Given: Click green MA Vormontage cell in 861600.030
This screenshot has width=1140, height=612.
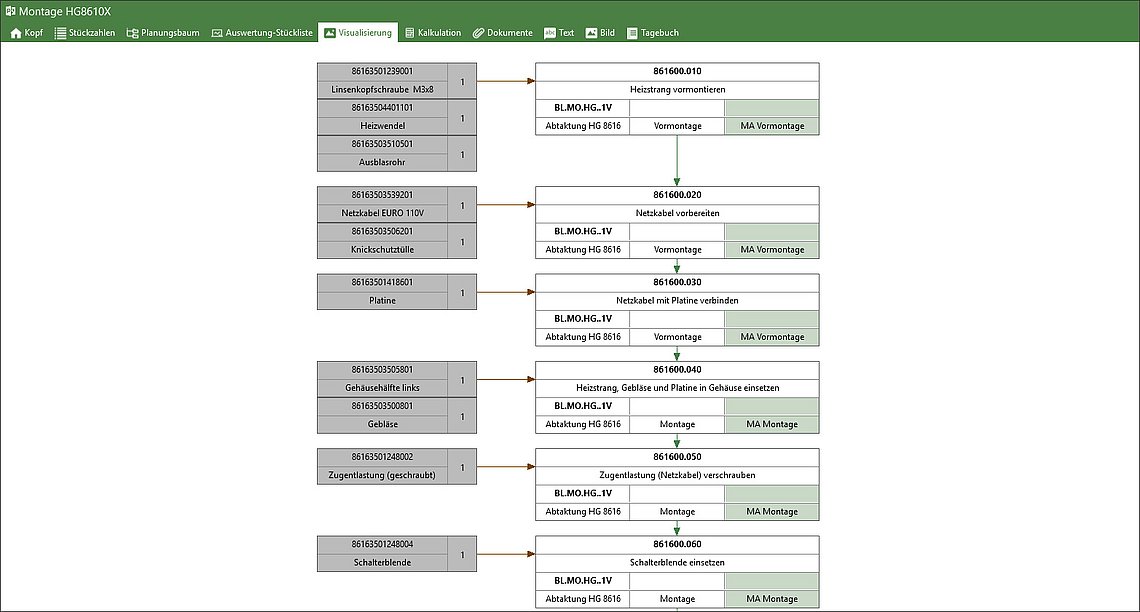Looking at the screenshot, I should tap(772, 337).
